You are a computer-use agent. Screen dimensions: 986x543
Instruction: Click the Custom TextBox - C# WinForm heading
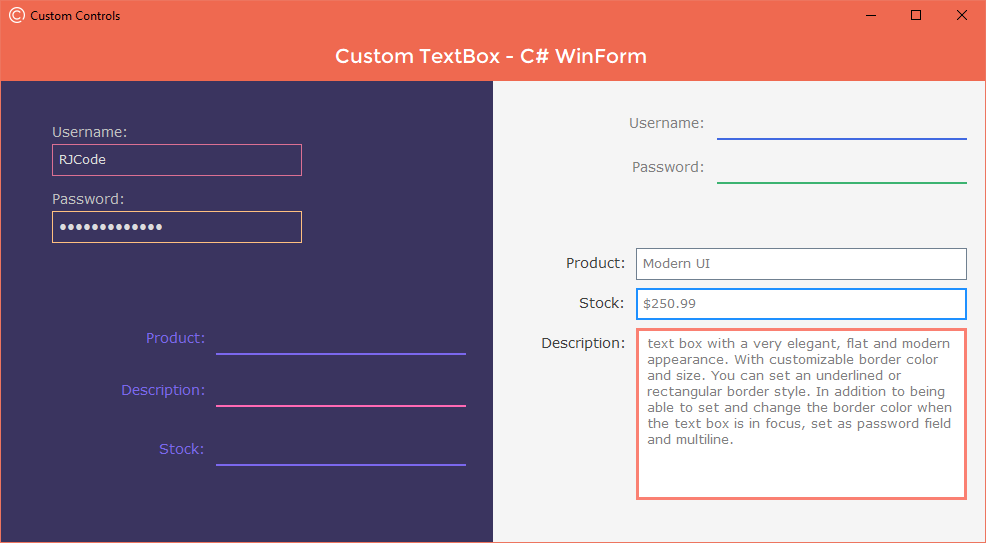(x=491, y=56)
